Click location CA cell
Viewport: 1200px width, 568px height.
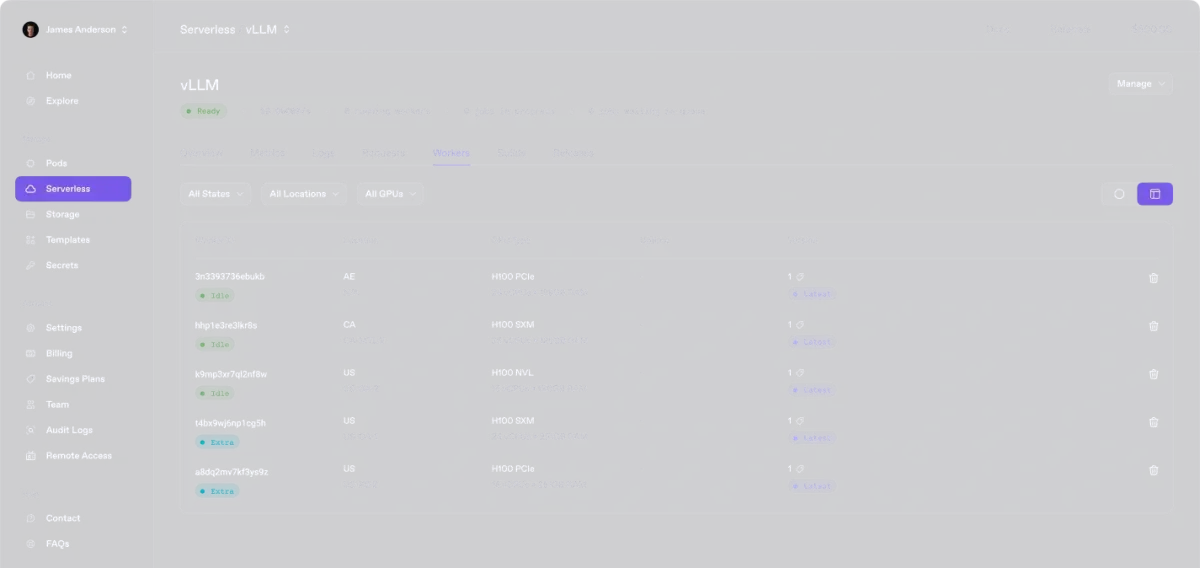[x=349, y=324]
